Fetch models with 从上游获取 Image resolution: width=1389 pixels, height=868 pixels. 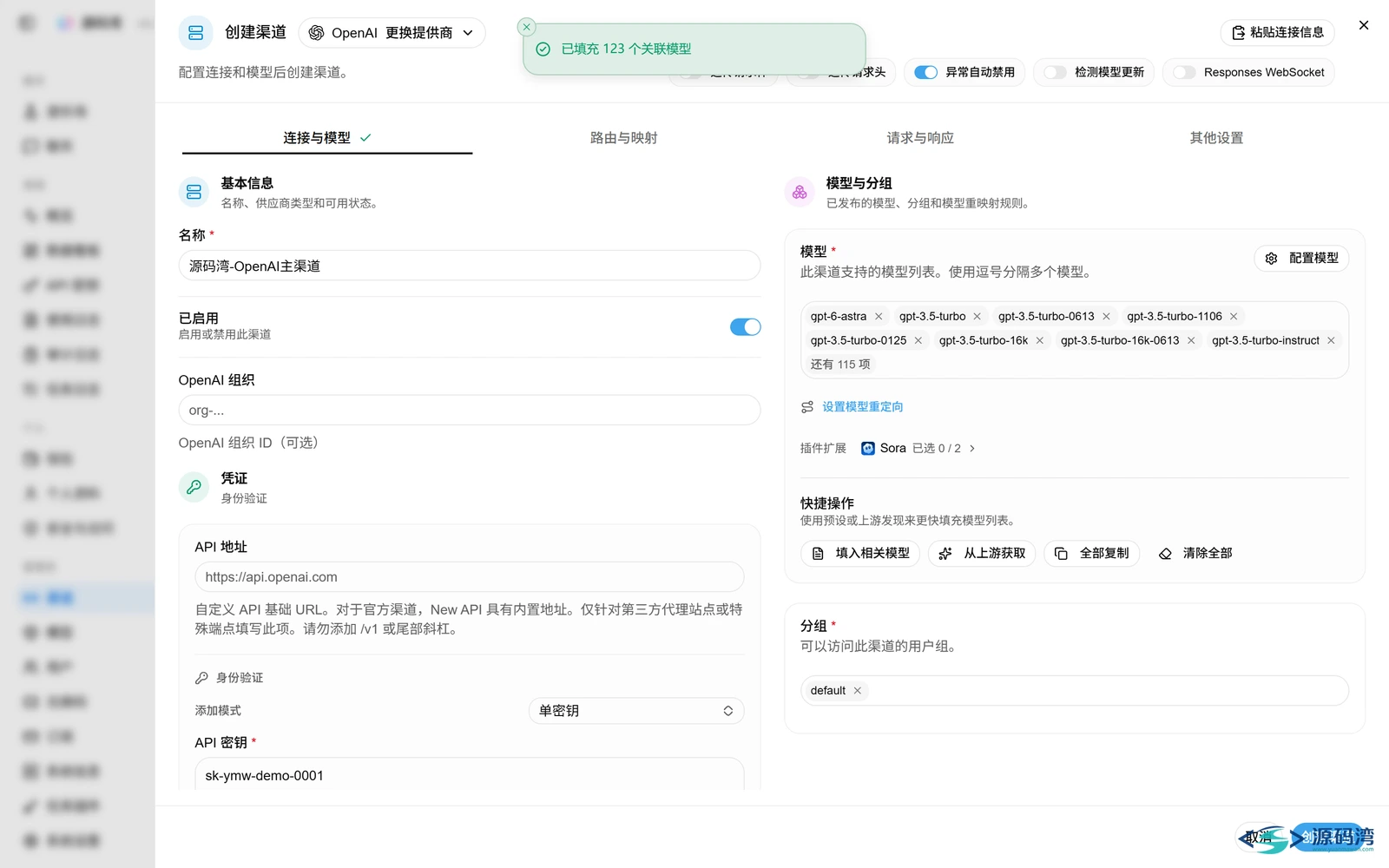982,554
